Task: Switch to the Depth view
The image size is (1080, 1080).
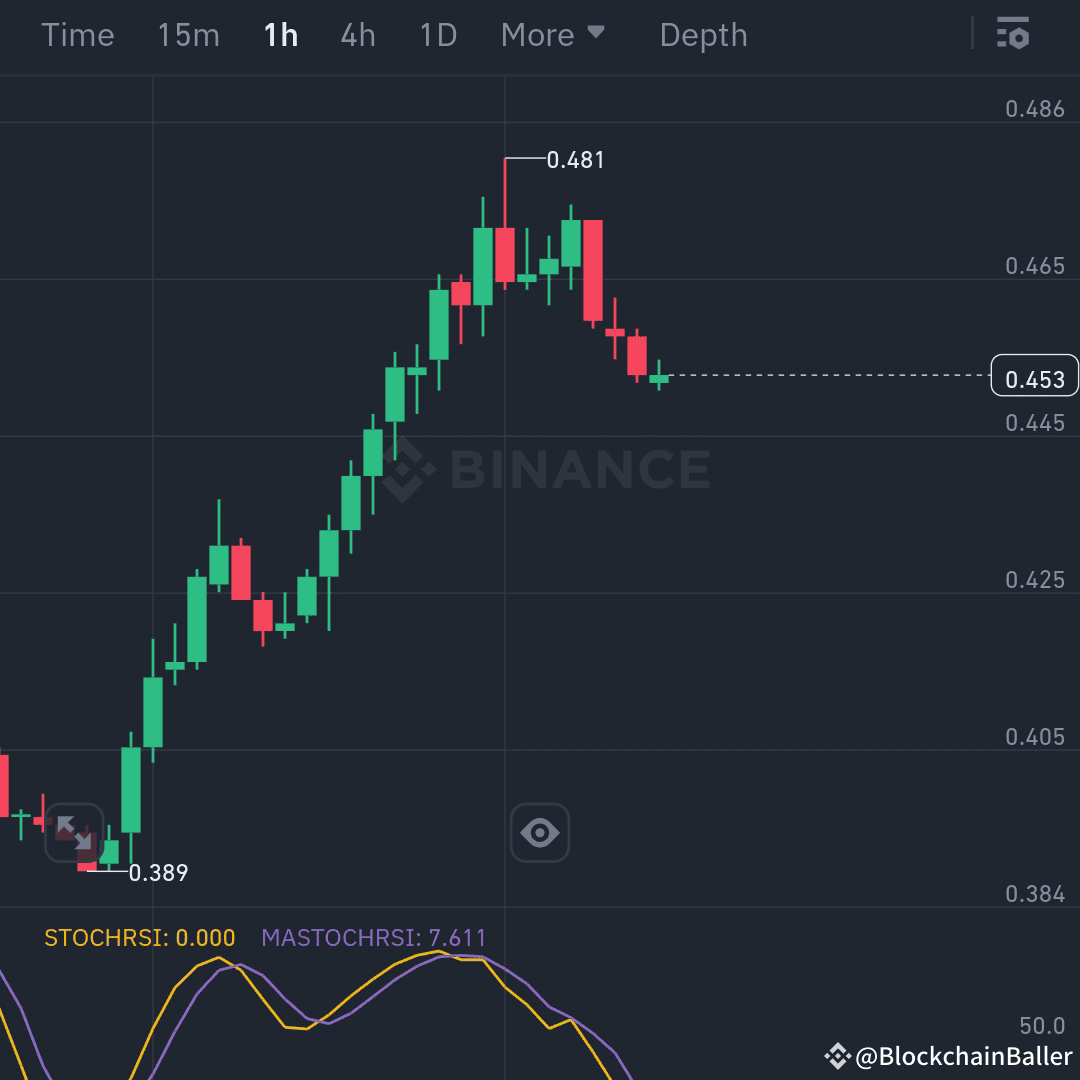Action: click(703, 34)
